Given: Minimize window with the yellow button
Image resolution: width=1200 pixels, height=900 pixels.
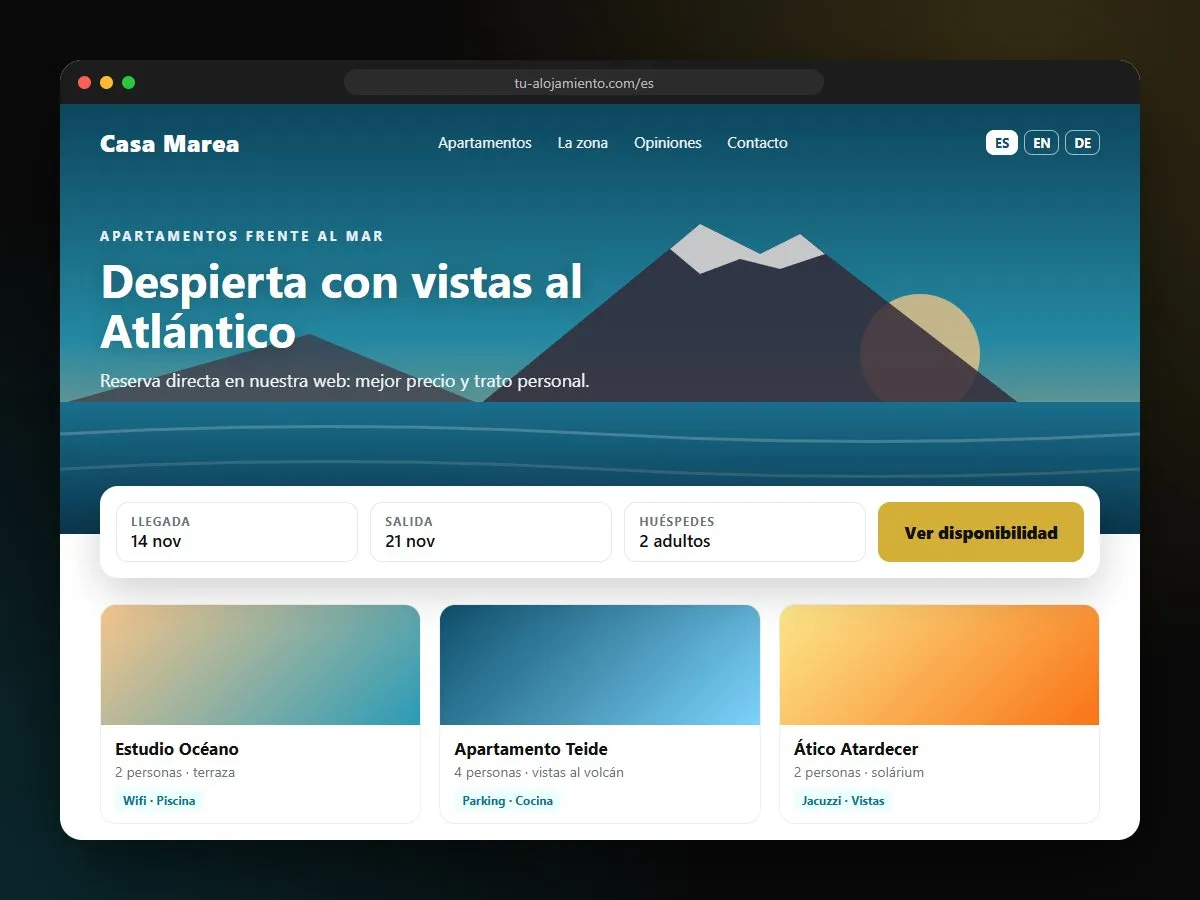Looking at the screenshot, I should tap(107, 83).
